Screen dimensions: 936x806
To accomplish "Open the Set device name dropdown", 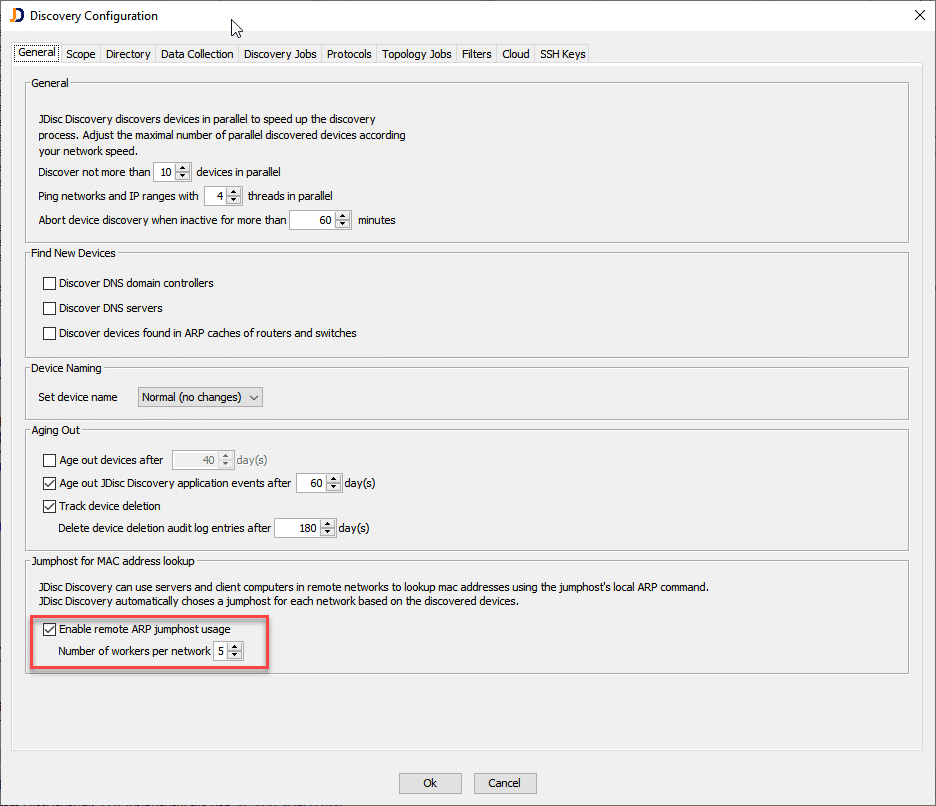I will [x=200, y=397].
